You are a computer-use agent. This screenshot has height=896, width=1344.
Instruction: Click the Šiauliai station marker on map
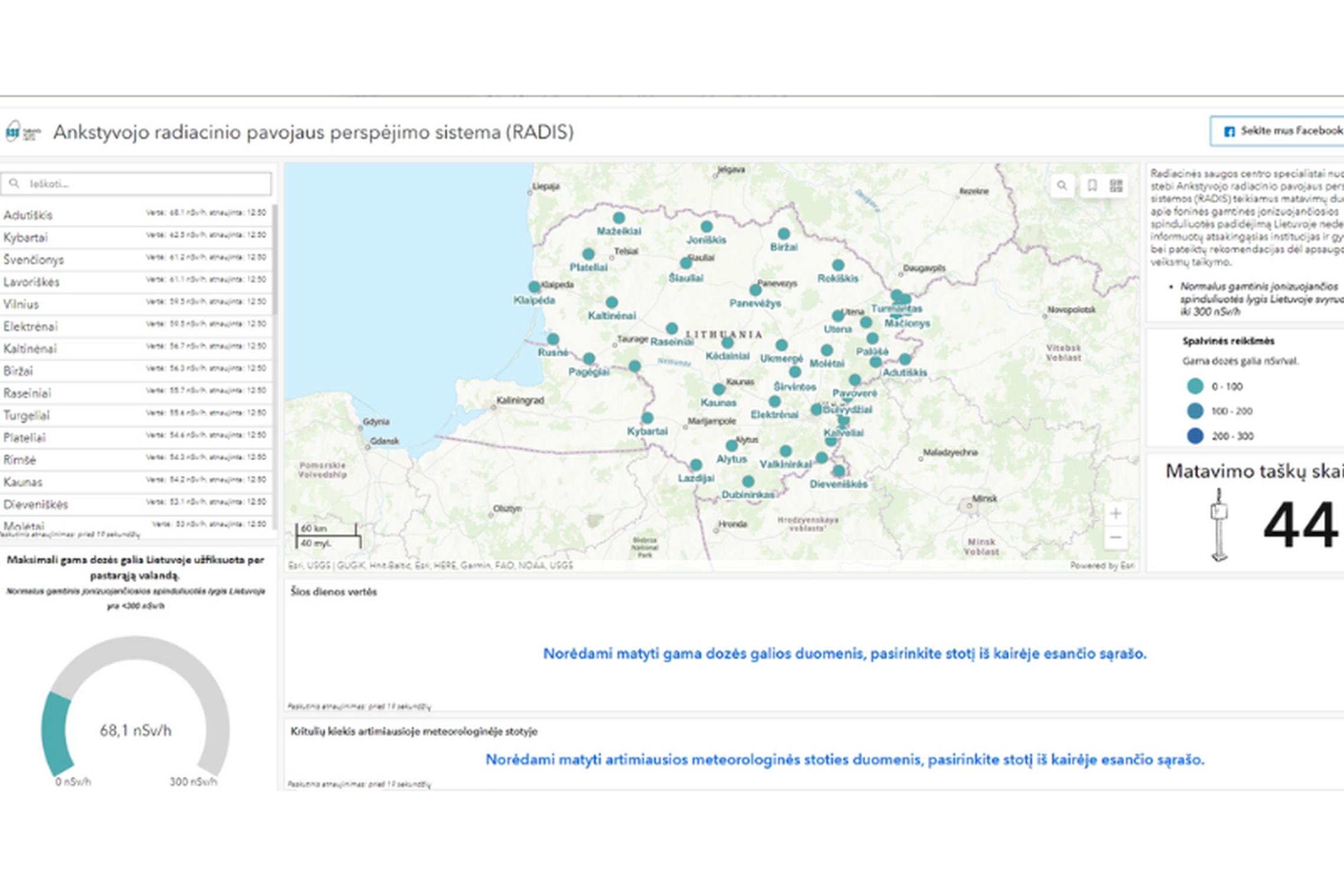(x=686, y=263)
